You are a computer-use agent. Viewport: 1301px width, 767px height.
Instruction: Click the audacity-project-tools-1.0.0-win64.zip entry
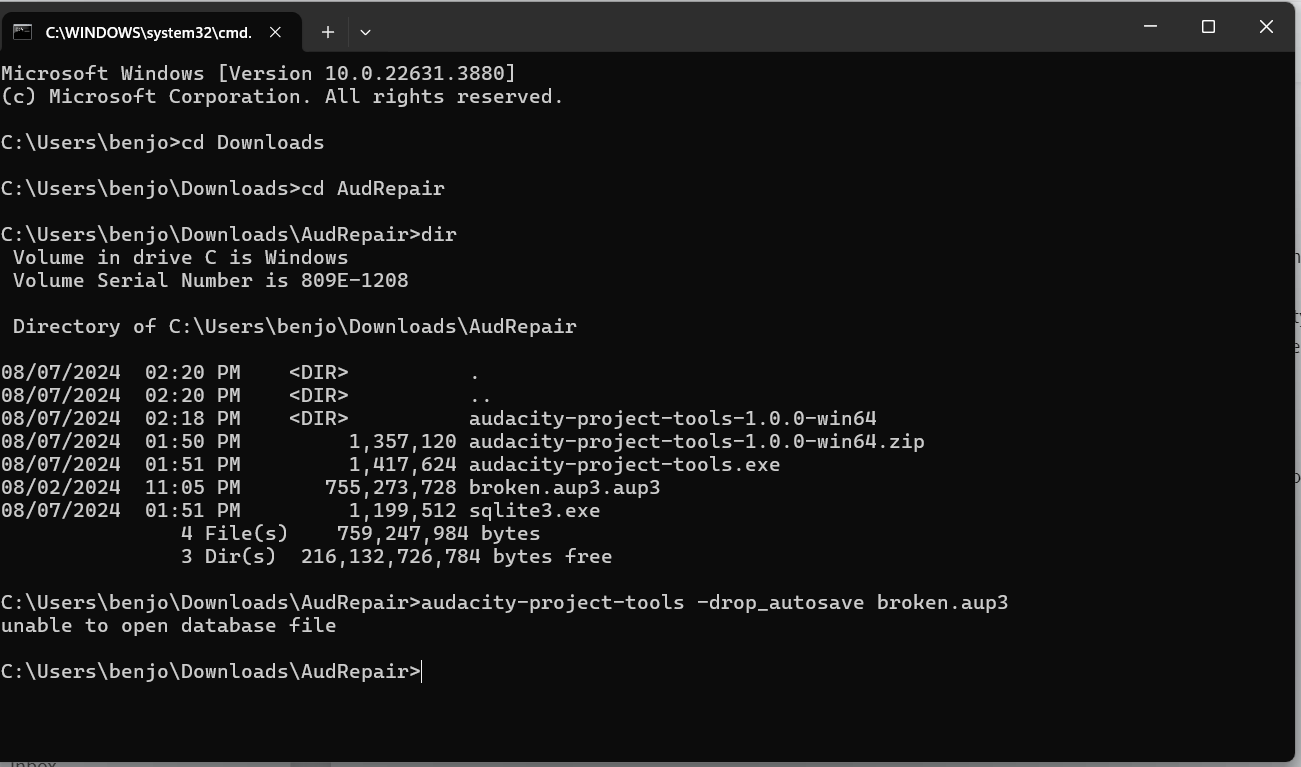pos(696,442)
